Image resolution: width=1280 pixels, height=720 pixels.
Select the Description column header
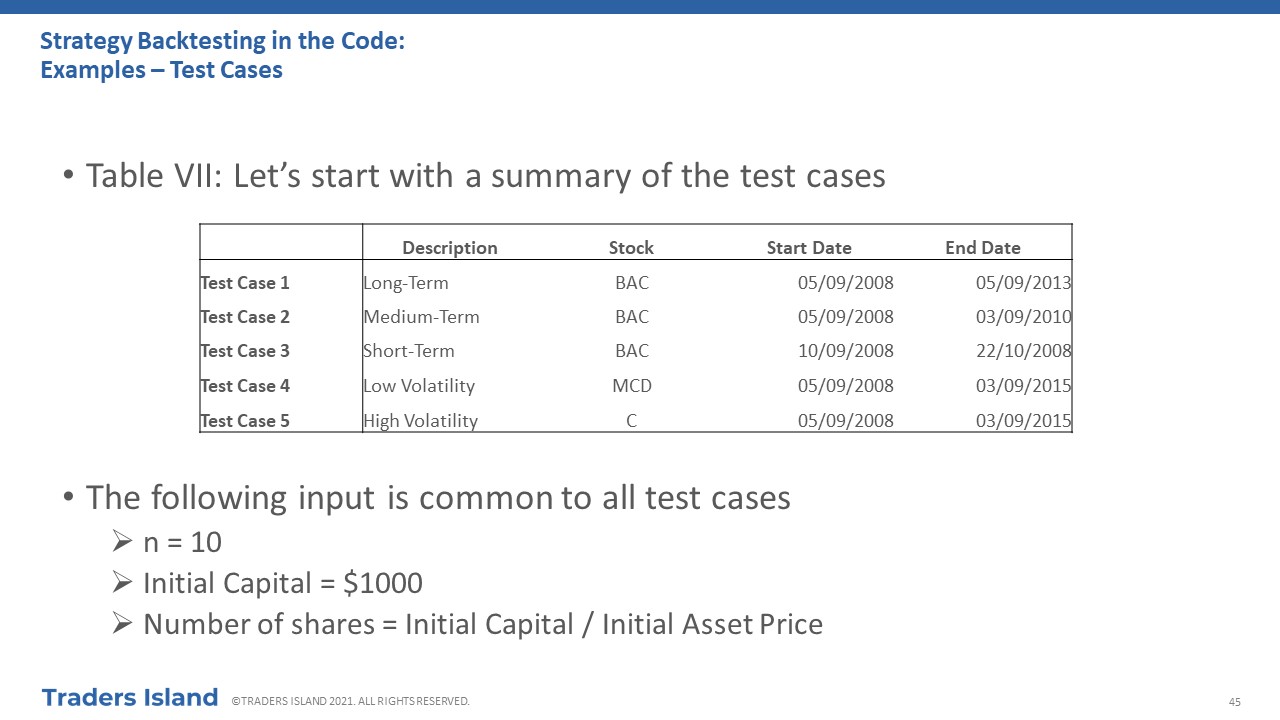(450, 248)
